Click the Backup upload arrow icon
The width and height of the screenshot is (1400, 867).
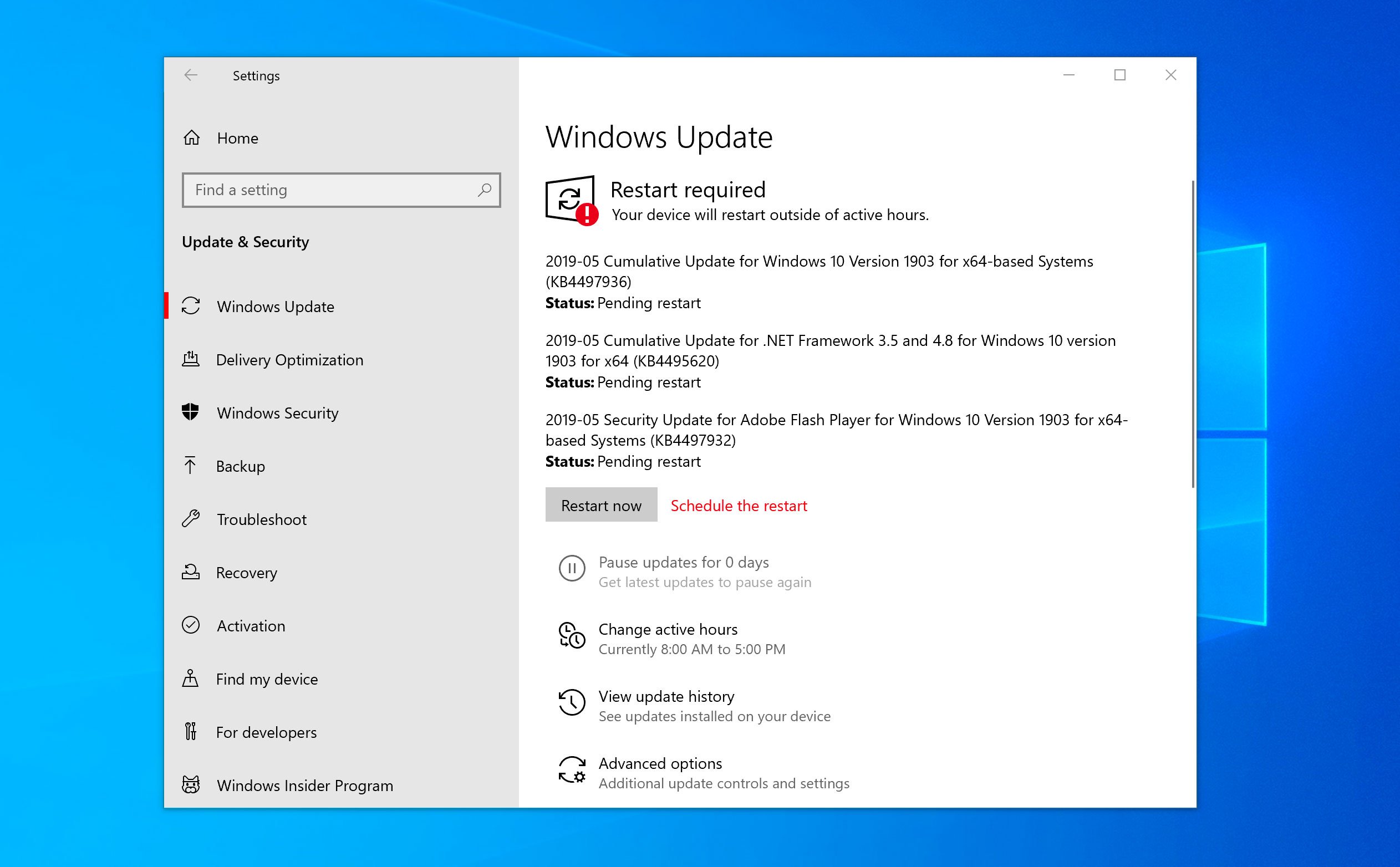click(190, 465)
